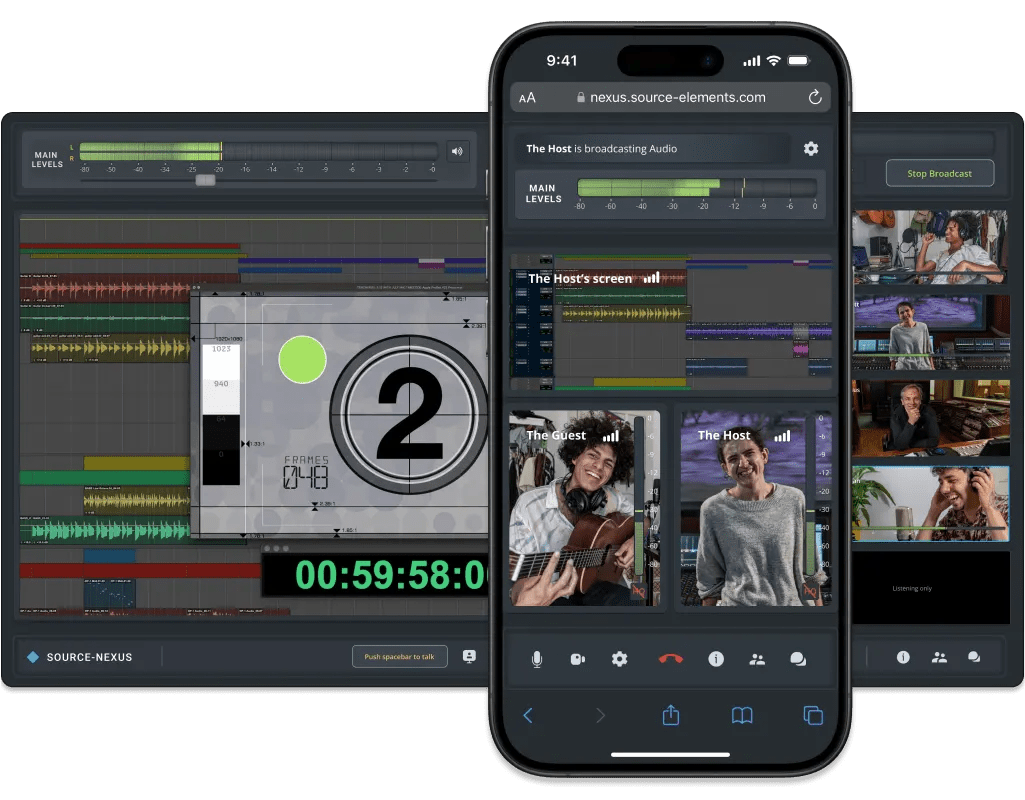Open Safari bookmarks book icon
Screen dimensions: 1025x800
[741, 715]
